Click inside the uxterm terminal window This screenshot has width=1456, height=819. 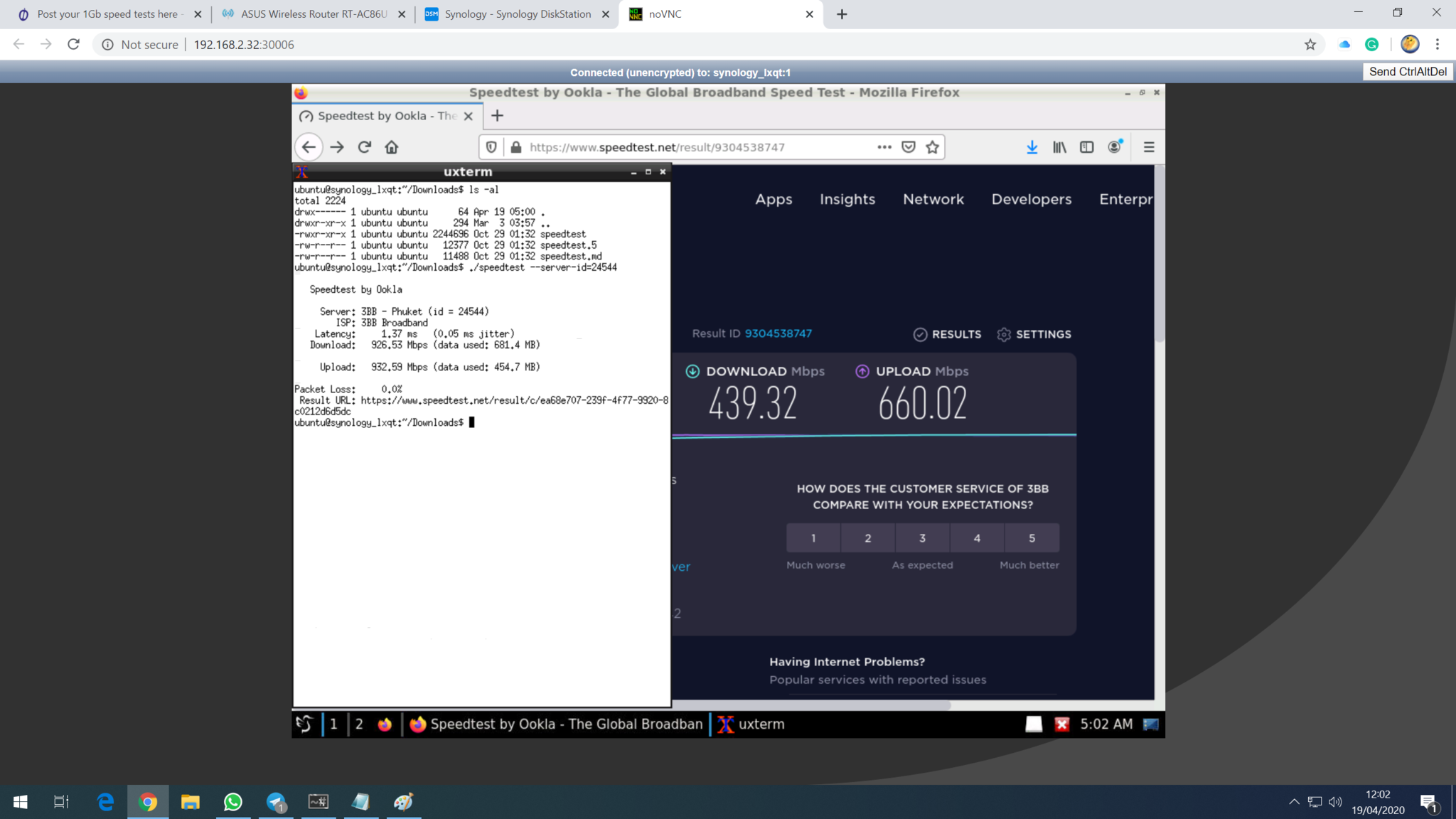pos(482,444)
